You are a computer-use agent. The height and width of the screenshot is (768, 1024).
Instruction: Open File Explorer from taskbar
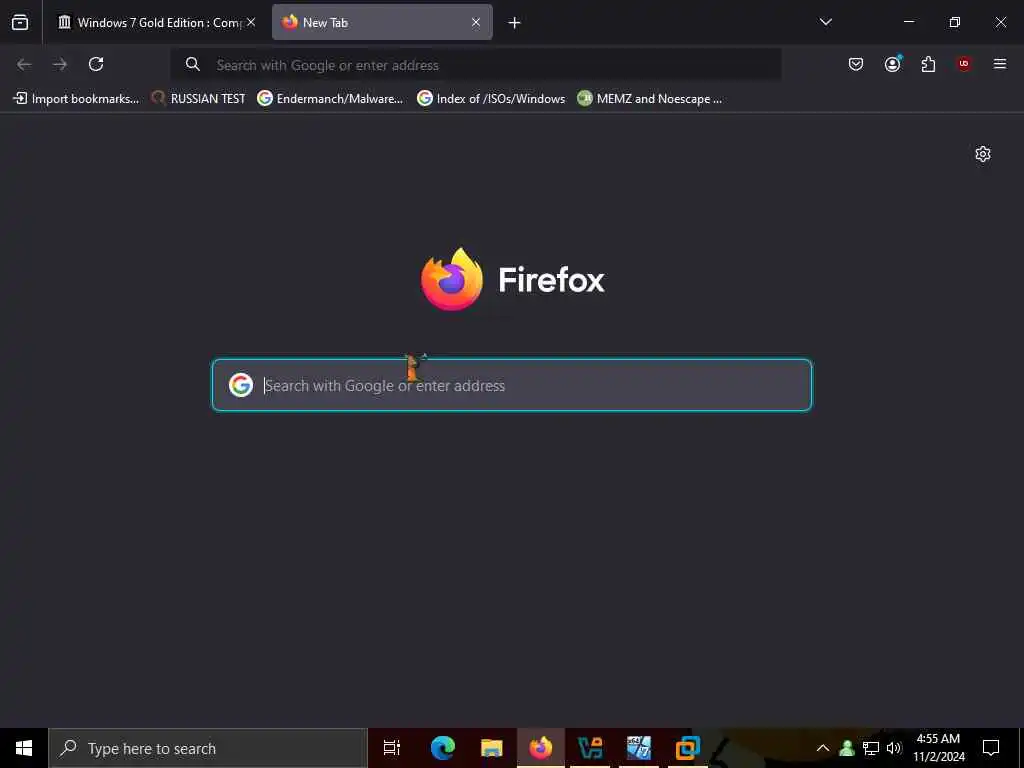click(x=491, y=748)
